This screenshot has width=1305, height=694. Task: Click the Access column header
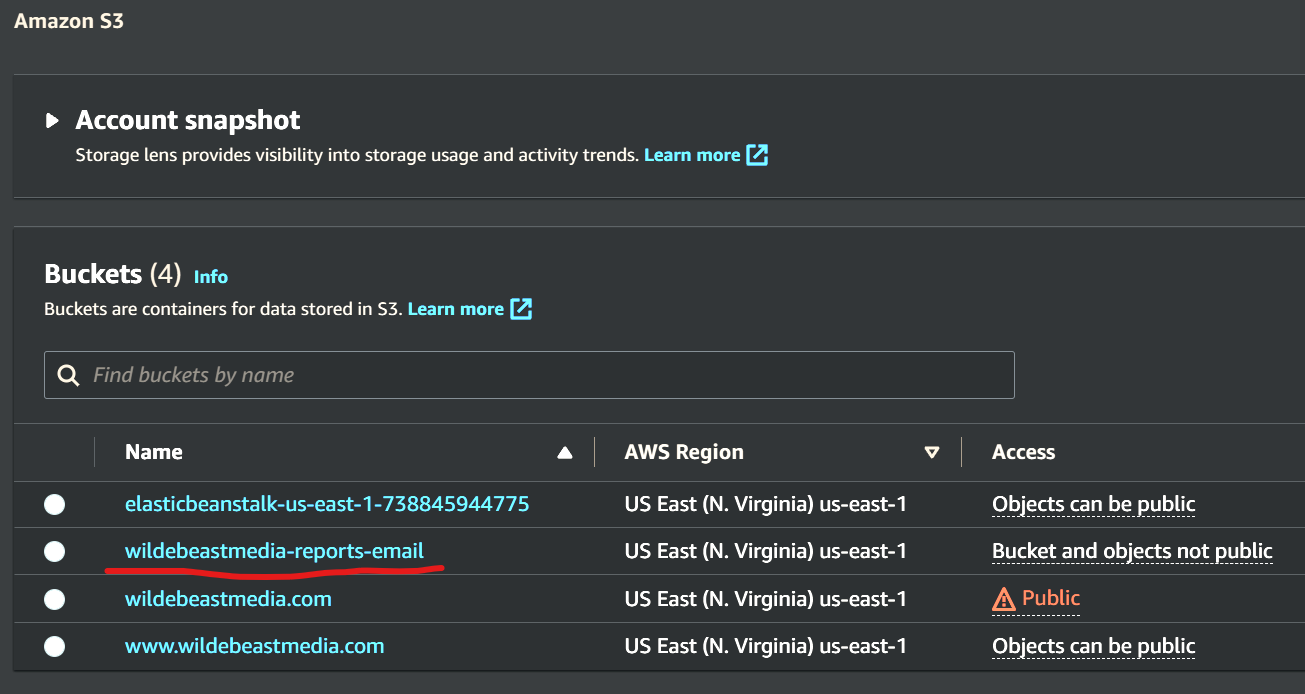coord(1023,452)
